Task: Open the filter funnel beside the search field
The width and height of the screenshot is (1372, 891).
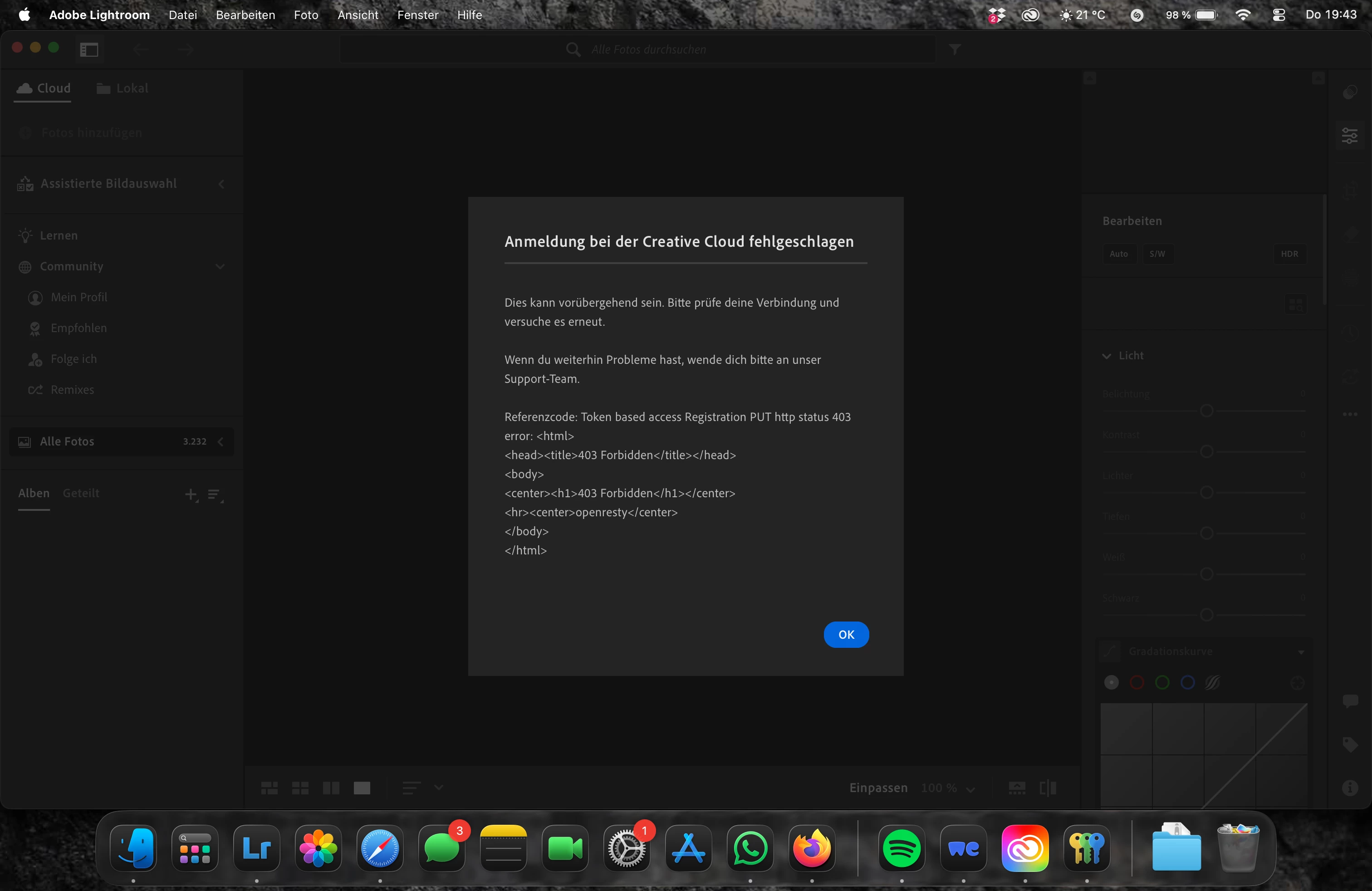Action: coord(955,49)
